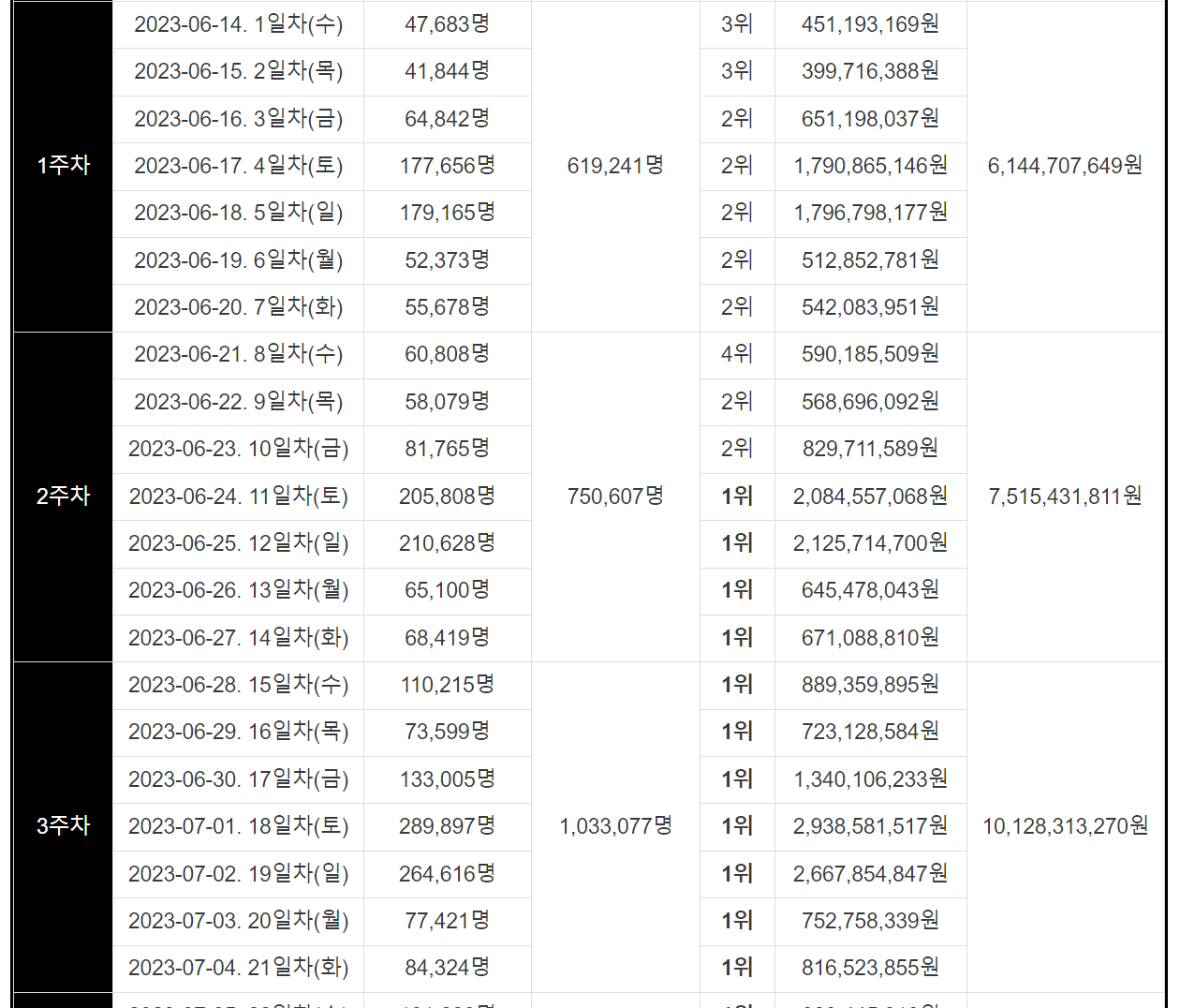Click the 205,808명 audience cell

[447, 497]
